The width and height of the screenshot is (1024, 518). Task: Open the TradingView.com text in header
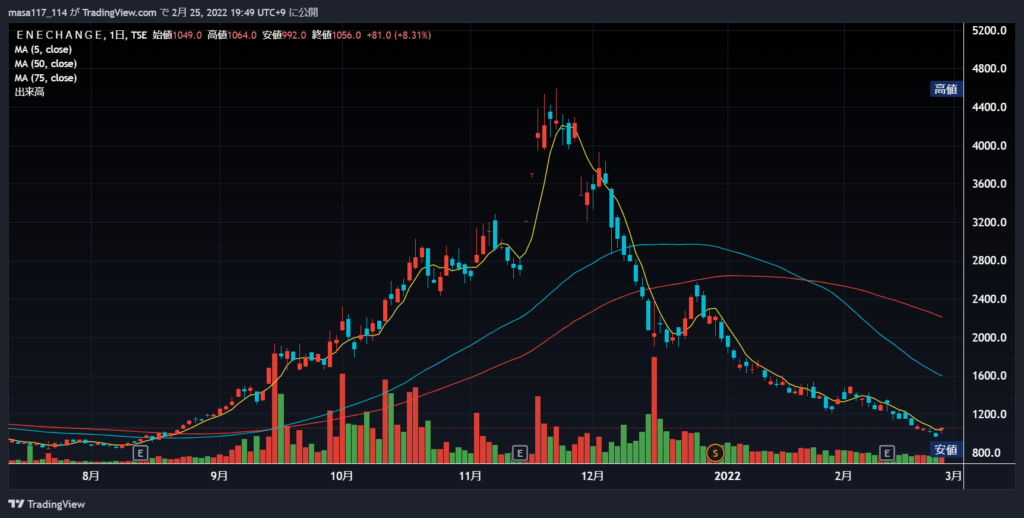(x=120, y=13)
